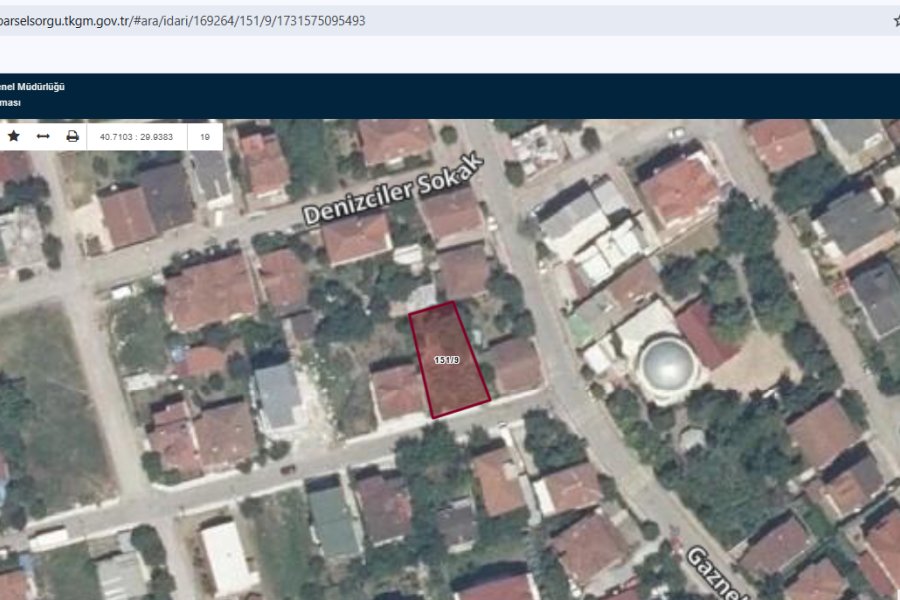Click the star favorite icon in map toolbar
This screenshot has height=600, width=900.
(x=14, y=136)
